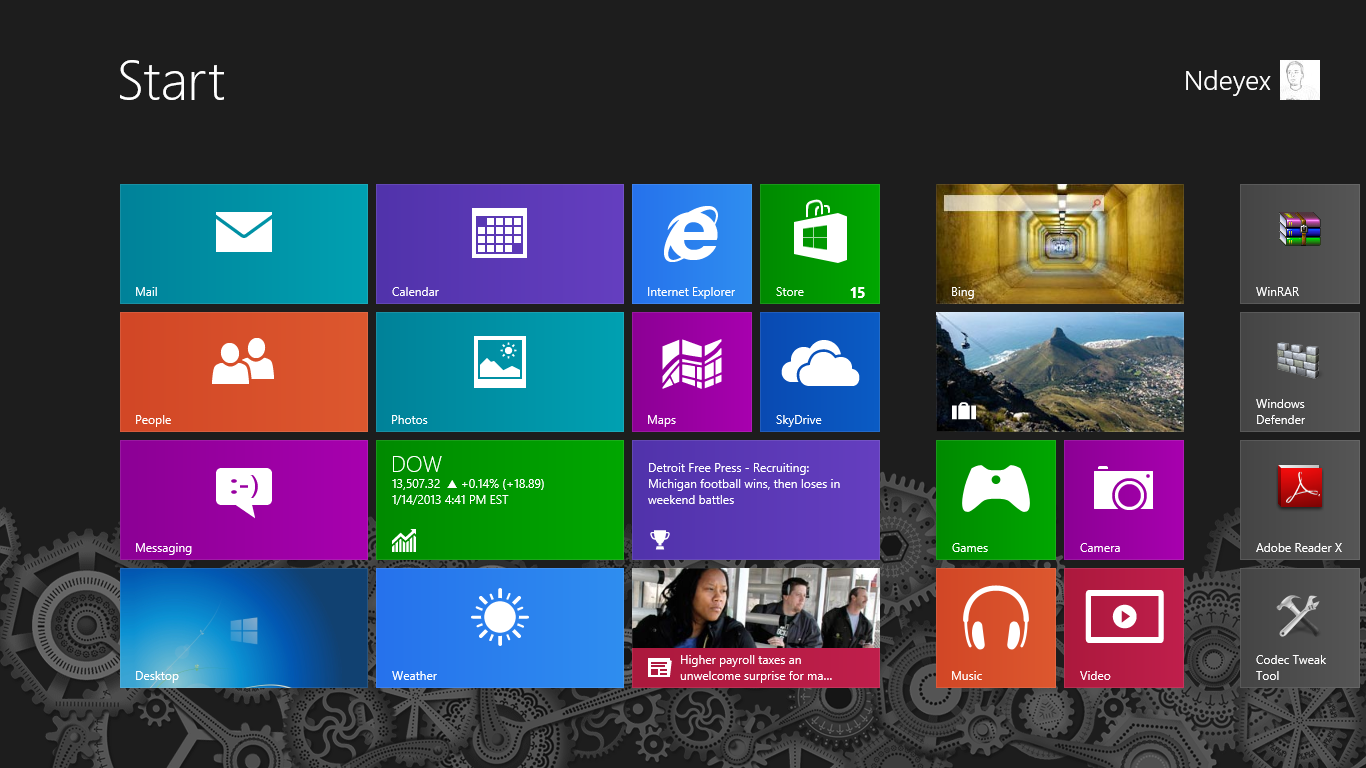
Task: Launch the Codec Tweak Tool
Action: (1299, 627)
